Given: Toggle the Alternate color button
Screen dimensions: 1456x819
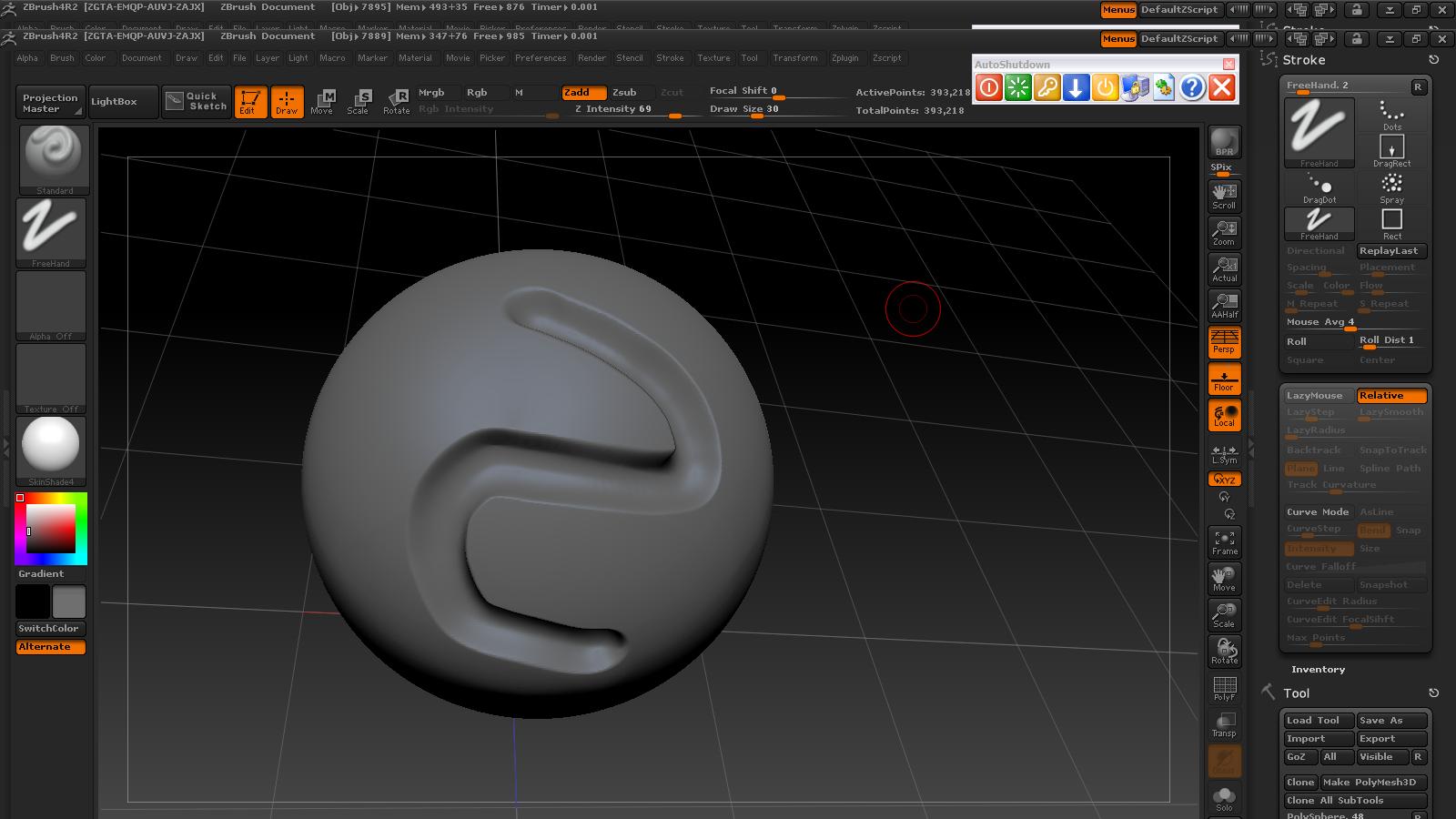Looking at the screenshot, I should coord(51,647).
